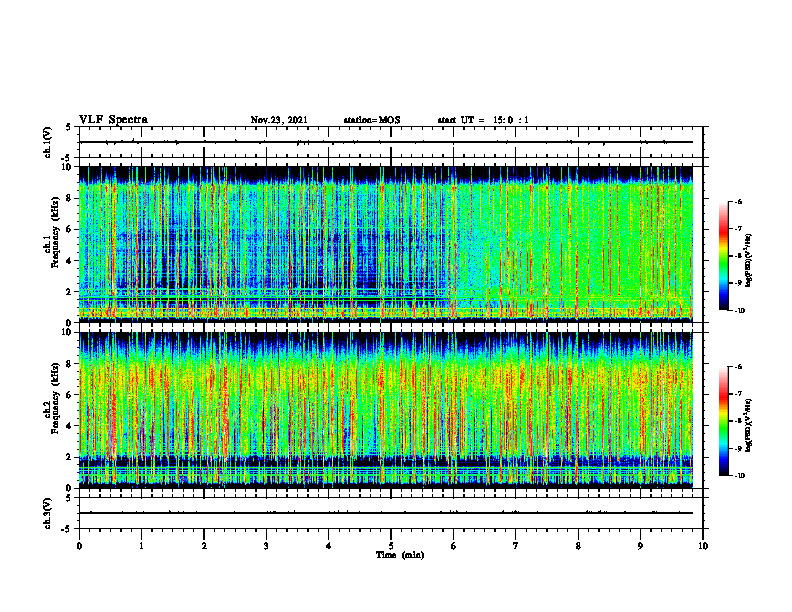Click time axis tick label '10'
792x612 pixels.
coord(703,546)
